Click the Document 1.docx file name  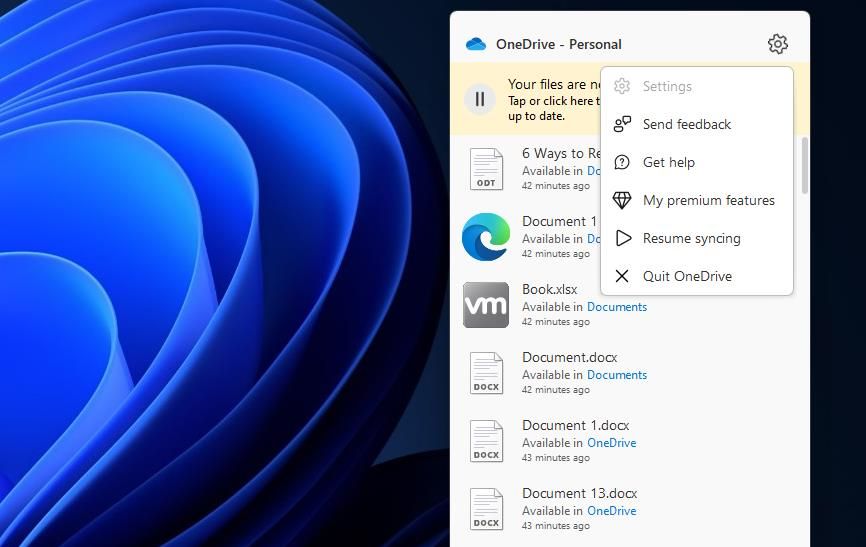coord(575,425)
